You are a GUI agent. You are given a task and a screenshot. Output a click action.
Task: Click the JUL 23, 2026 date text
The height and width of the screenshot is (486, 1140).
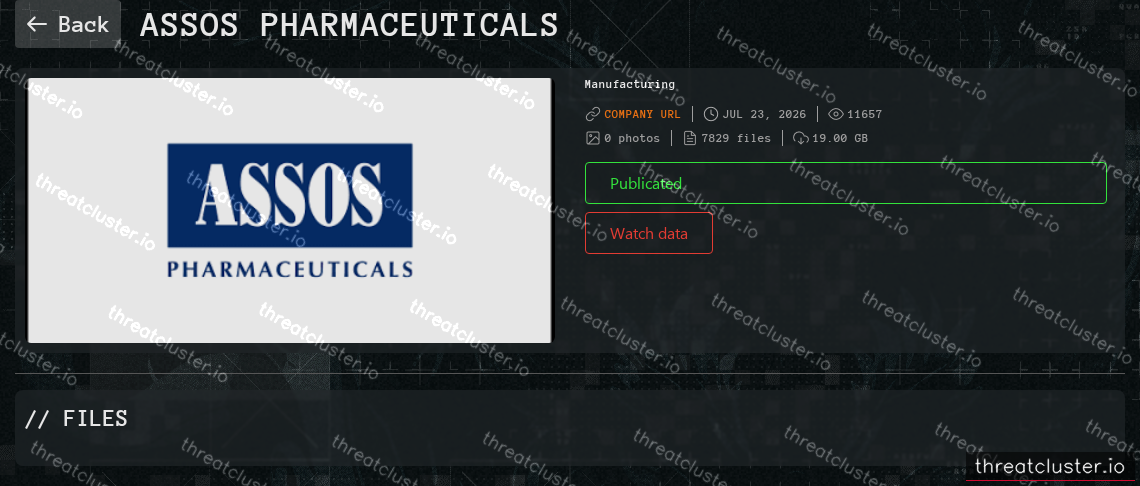coord(766,114)
